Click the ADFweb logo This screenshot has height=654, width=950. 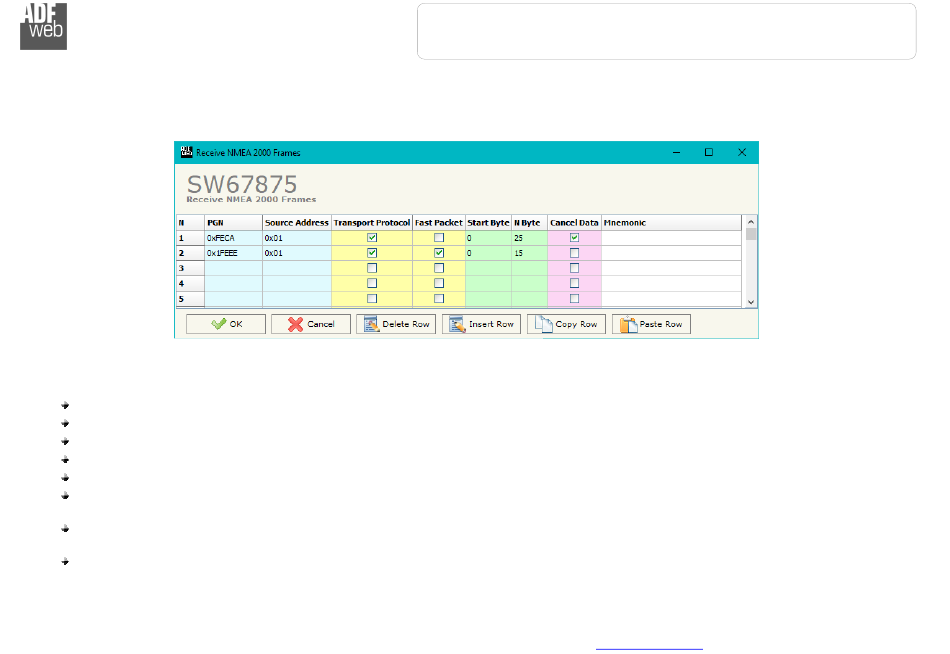44,26
